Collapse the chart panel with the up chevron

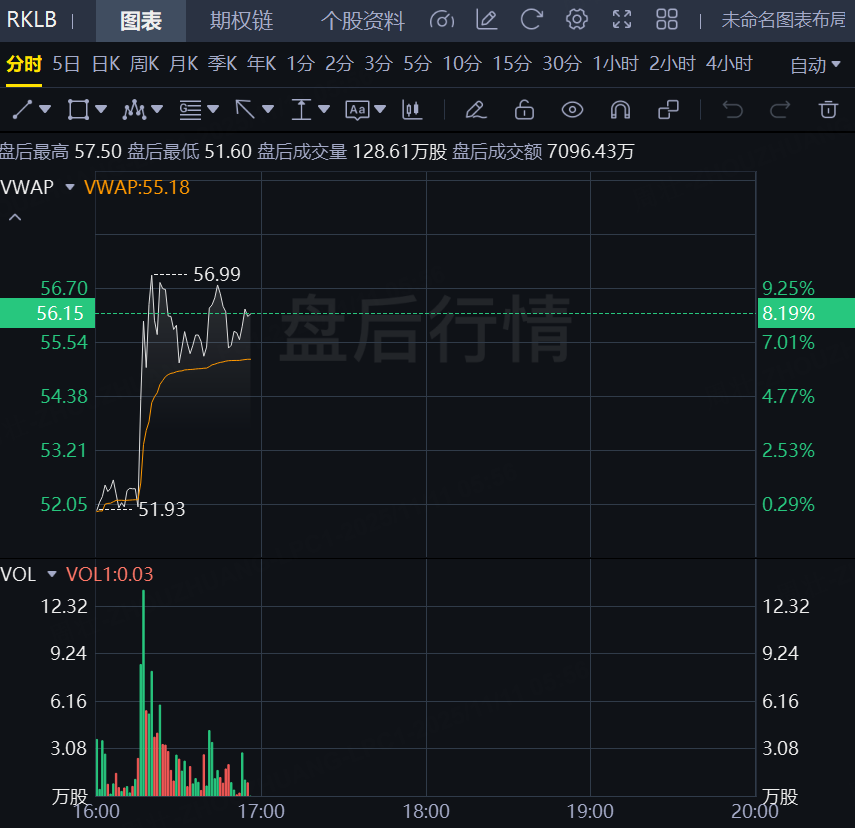pos(15,217)
